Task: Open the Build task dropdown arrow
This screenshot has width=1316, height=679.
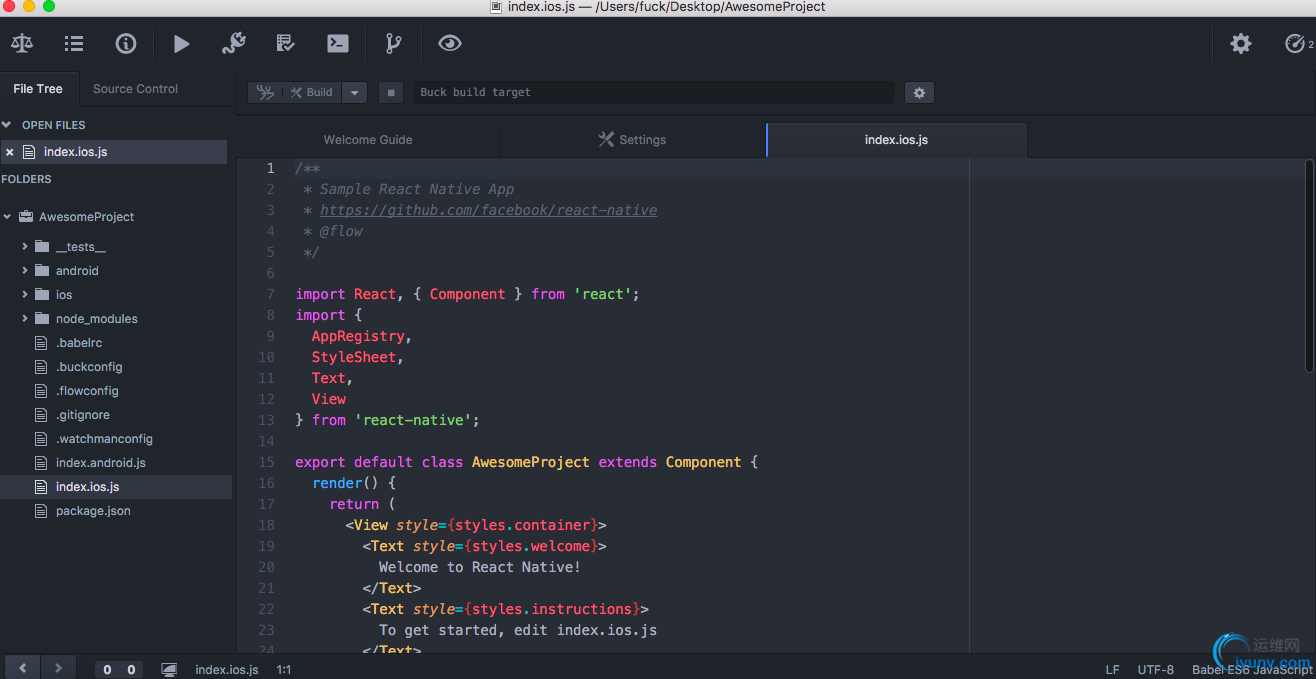Action: pyautogui.click(x=355, y=93)
